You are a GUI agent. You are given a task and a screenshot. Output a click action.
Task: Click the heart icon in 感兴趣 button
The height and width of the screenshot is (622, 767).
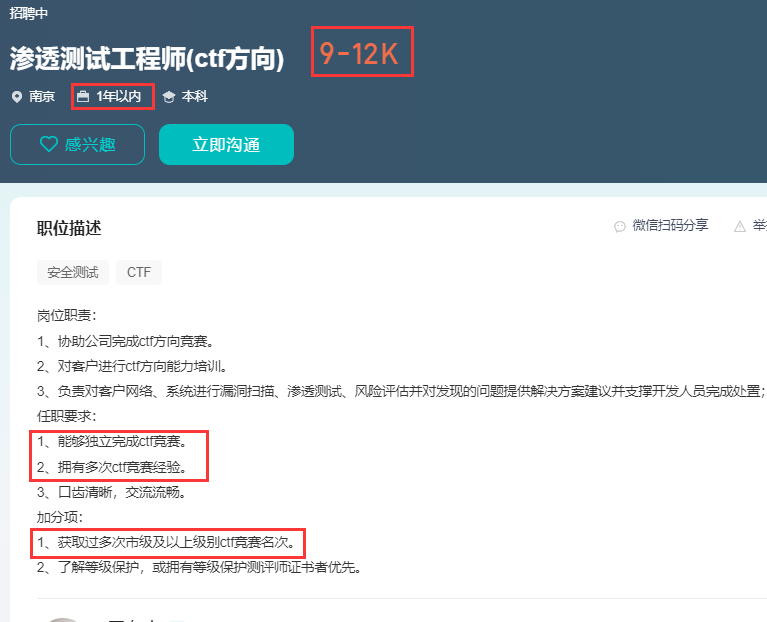(x=48, y=144)
